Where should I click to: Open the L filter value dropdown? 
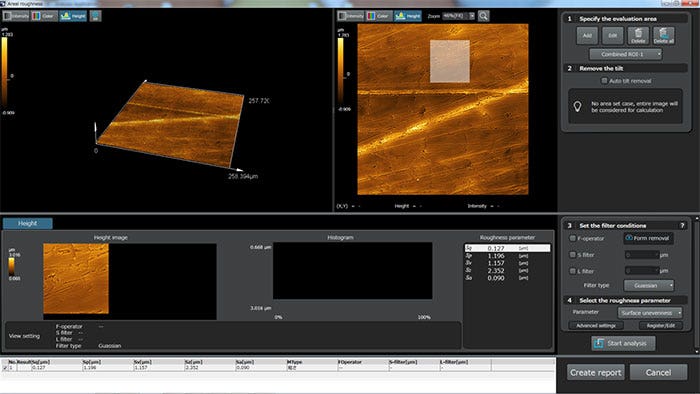642,271
